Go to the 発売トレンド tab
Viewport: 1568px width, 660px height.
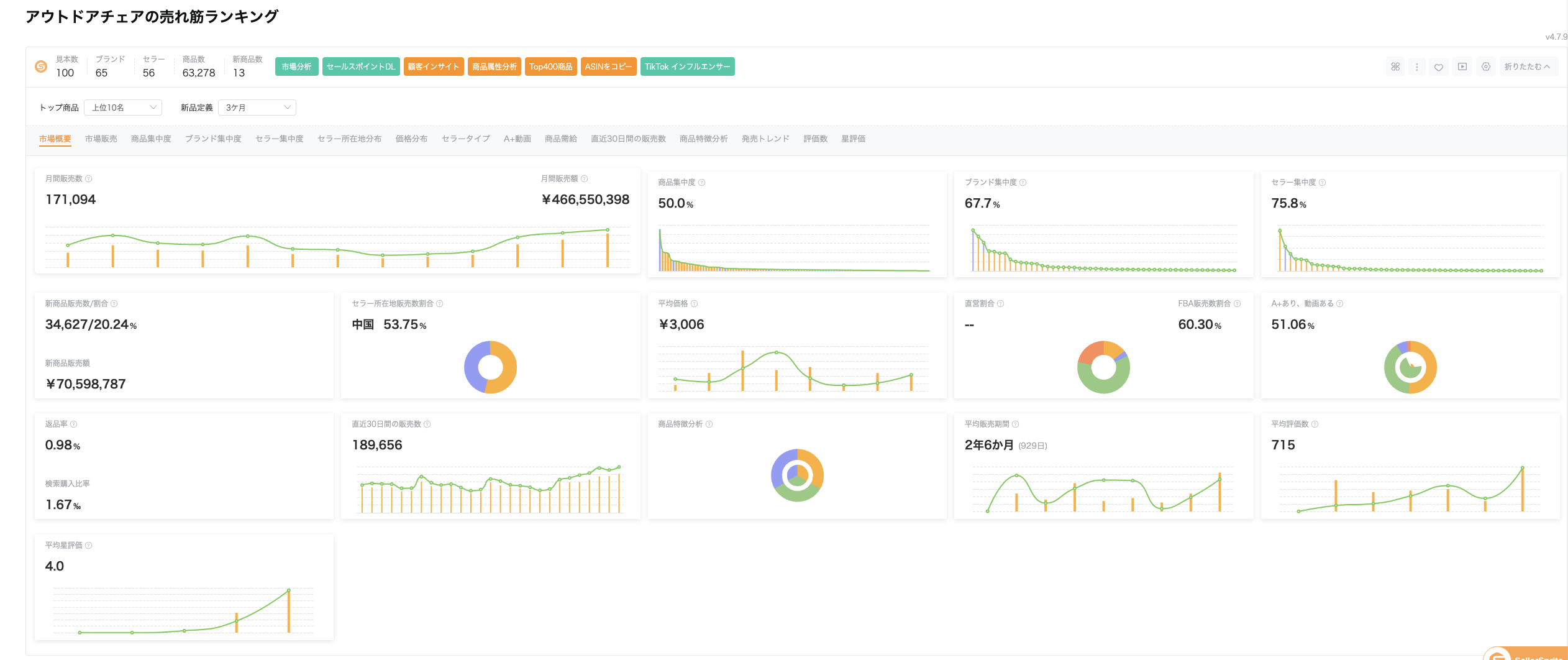[765, 139]
